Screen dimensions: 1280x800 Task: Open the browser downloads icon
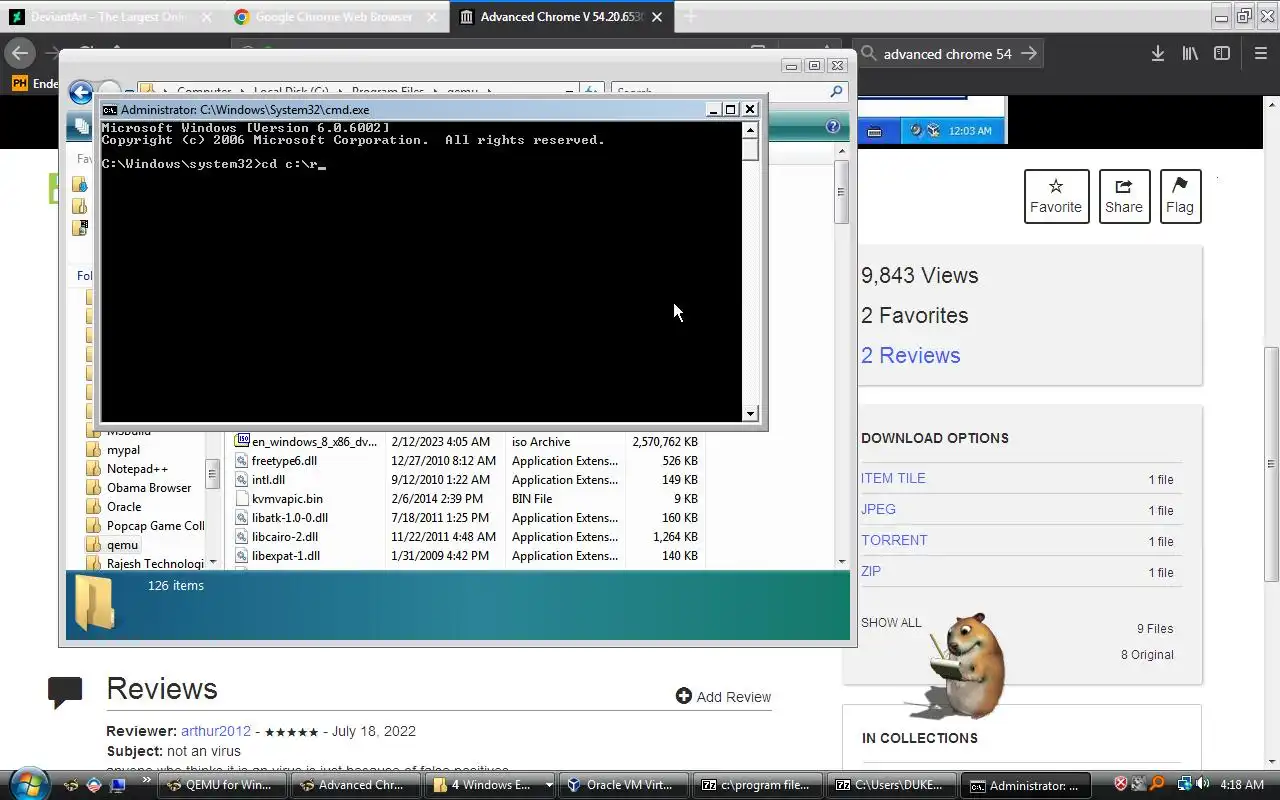[x=1157, y=54]
